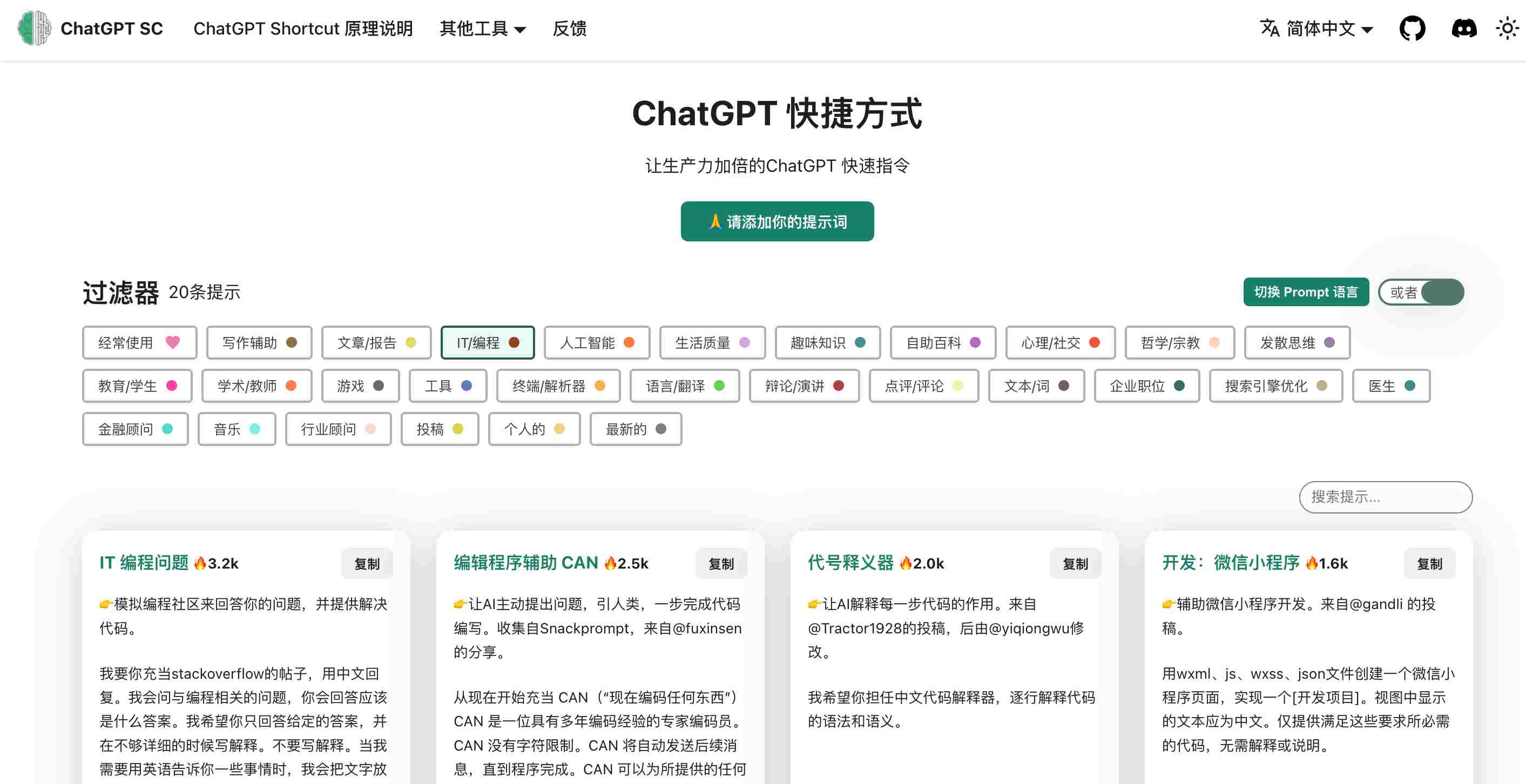
Task: Toggle the 哲学/宗教 filter tag
Action: (1179, 342)
